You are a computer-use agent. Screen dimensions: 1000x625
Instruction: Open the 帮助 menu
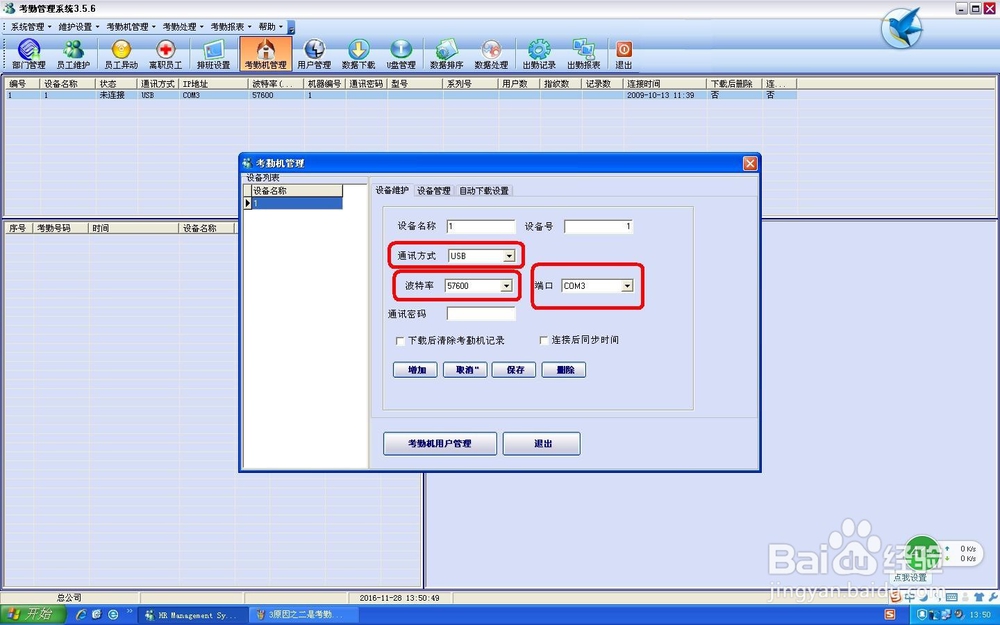(x=270, y=27)
